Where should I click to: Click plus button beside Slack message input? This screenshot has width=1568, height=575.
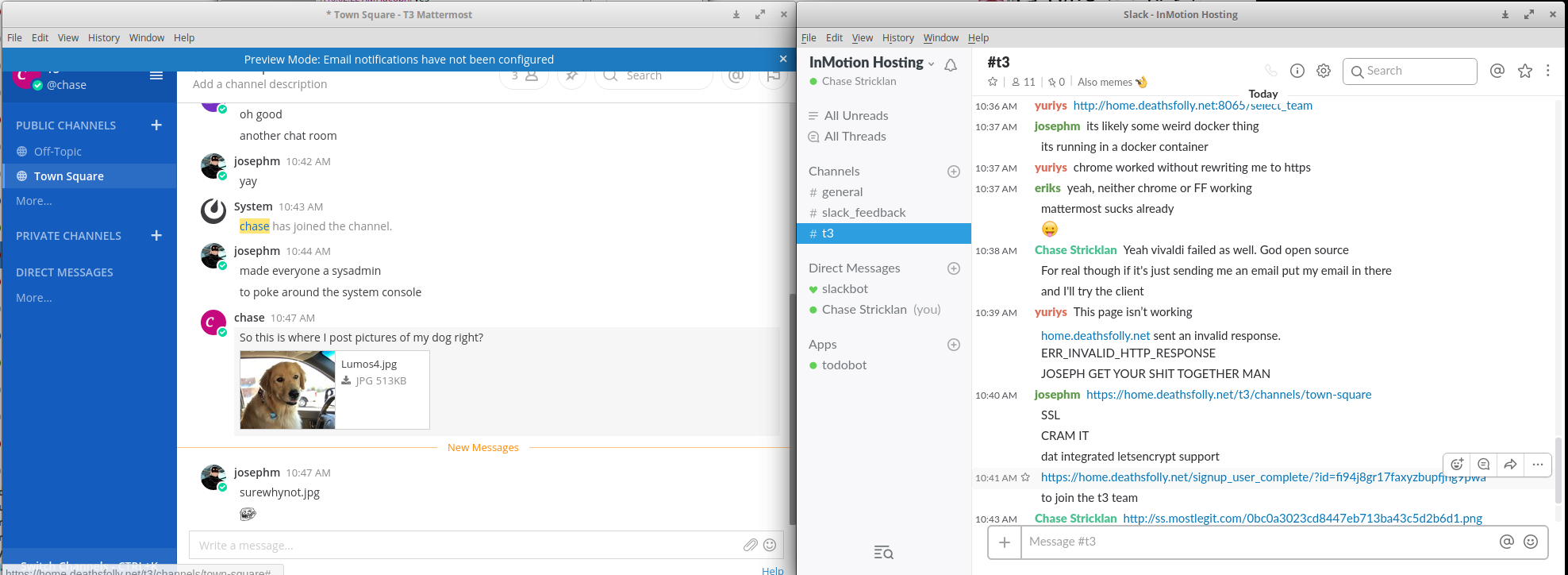pos(1005,542)
